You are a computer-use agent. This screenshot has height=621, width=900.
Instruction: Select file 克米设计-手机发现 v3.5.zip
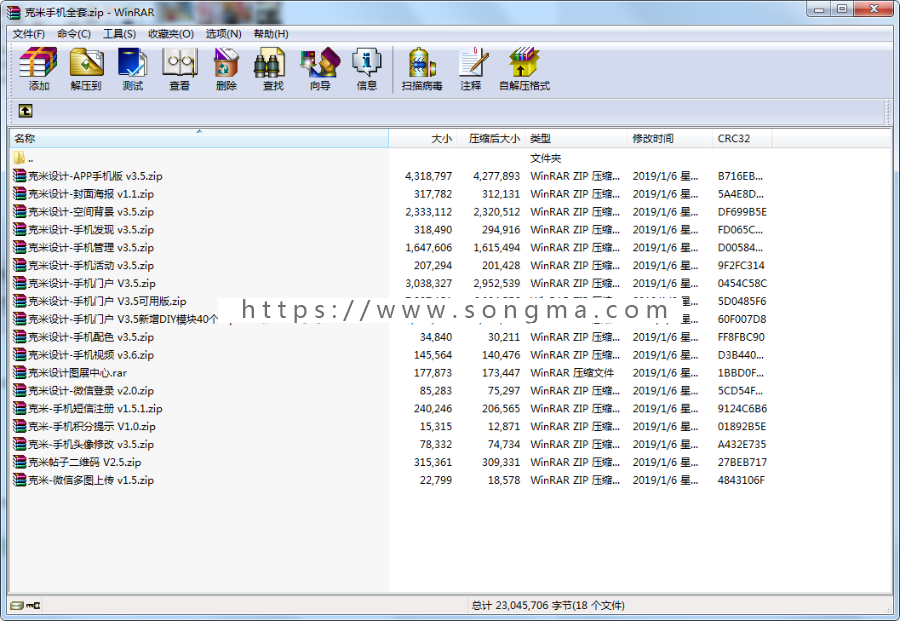pos(91,230)
